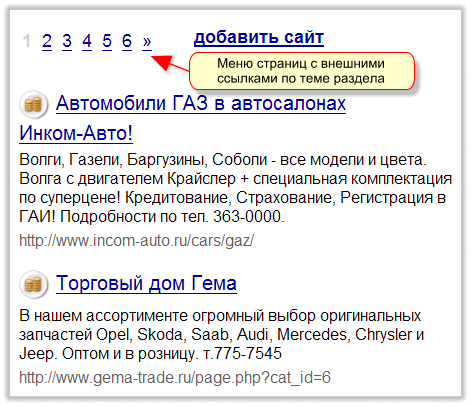471x406 pixels.
Task: Go to the next pages via » link
Action: coord(147,41)
